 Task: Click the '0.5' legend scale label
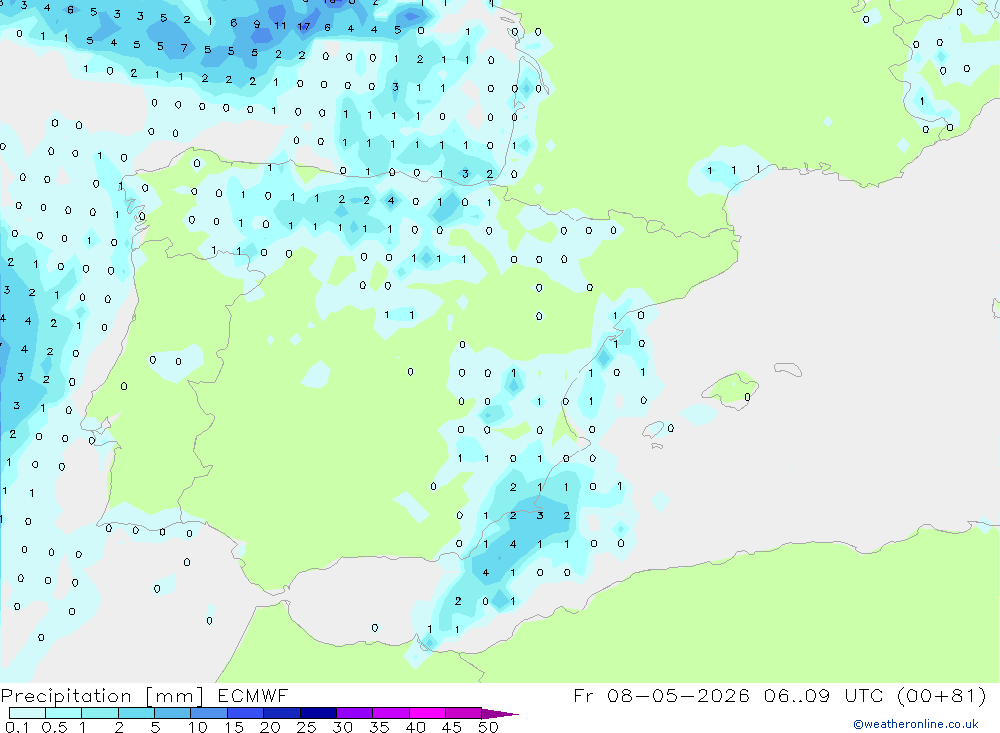[54, 727]
